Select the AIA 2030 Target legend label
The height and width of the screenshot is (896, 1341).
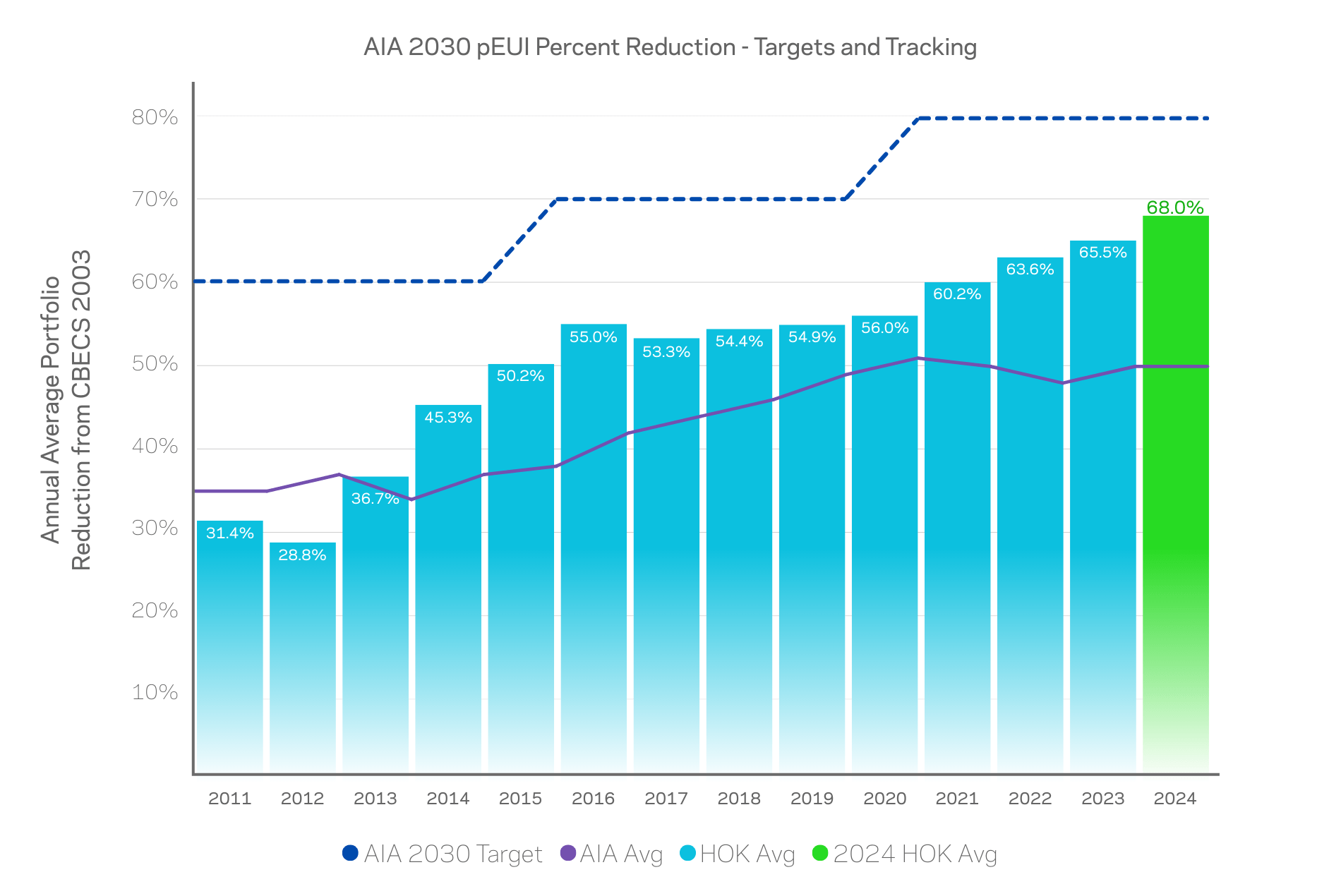coord(453,854)
